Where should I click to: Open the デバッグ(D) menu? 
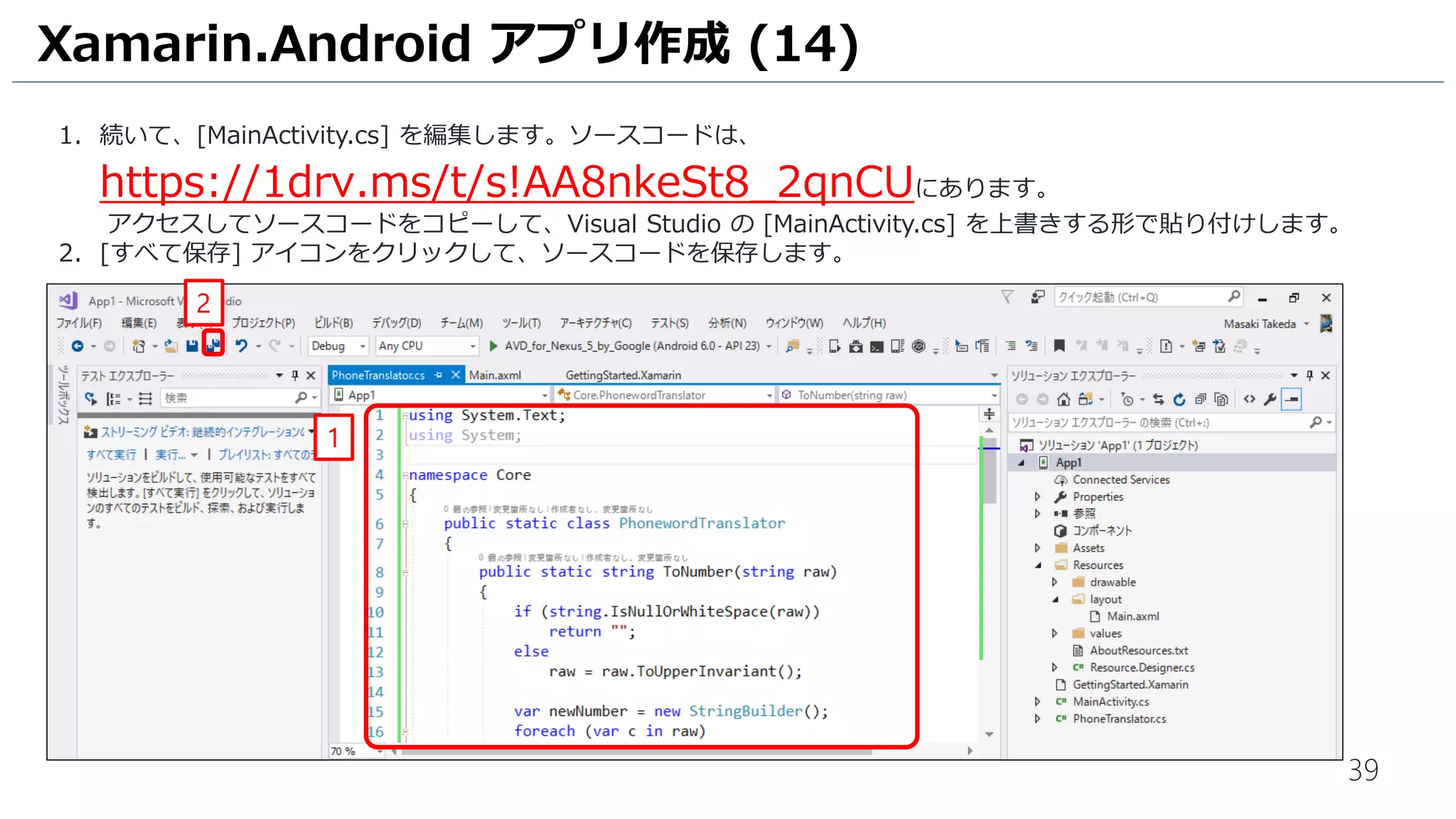[x=397, y=323]
